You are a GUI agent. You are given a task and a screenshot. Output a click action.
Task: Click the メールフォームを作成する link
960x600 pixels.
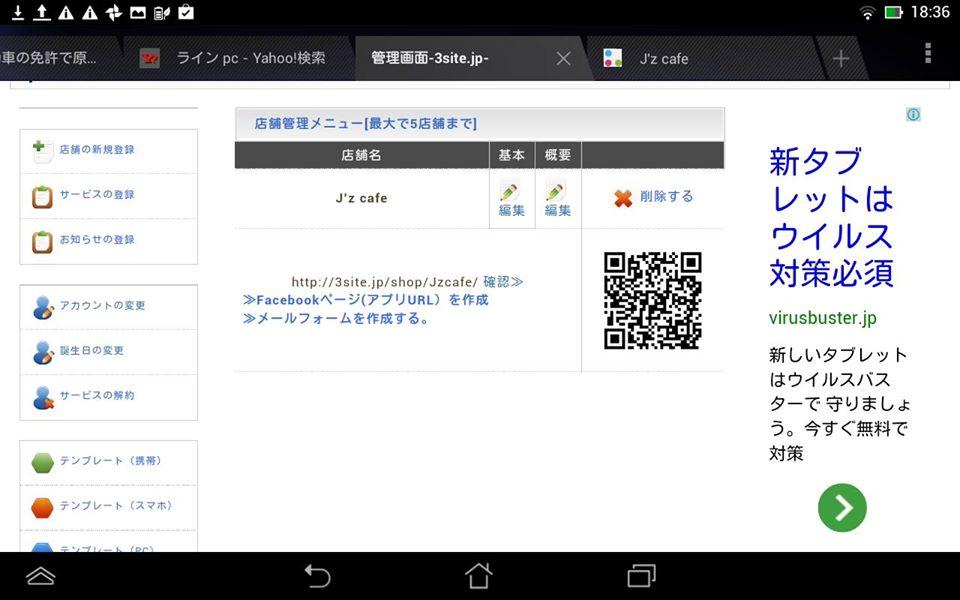pyautogui.click(x=336, y=318)
